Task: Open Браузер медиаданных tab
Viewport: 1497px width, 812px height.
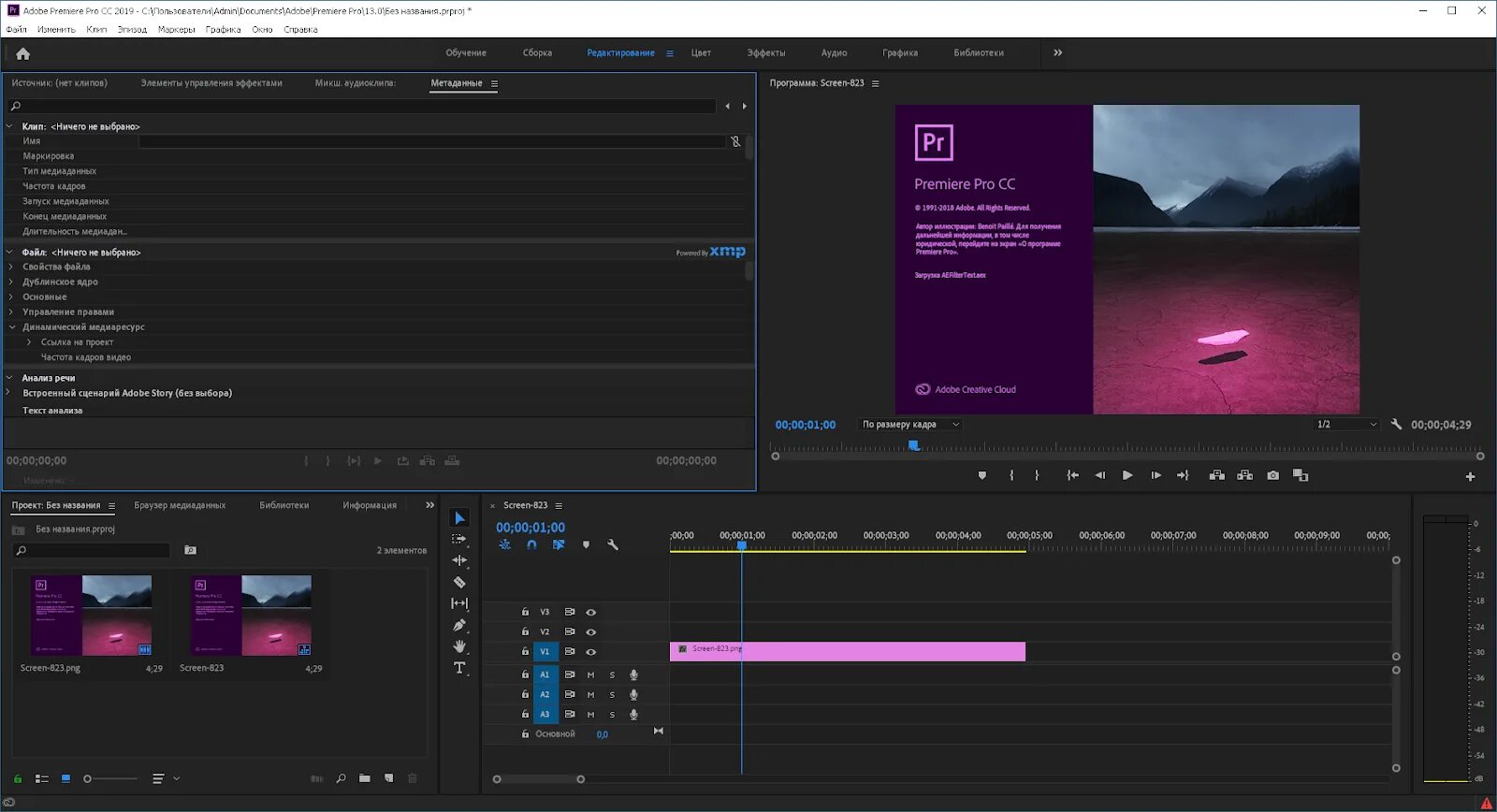Action: click(180, 505)
